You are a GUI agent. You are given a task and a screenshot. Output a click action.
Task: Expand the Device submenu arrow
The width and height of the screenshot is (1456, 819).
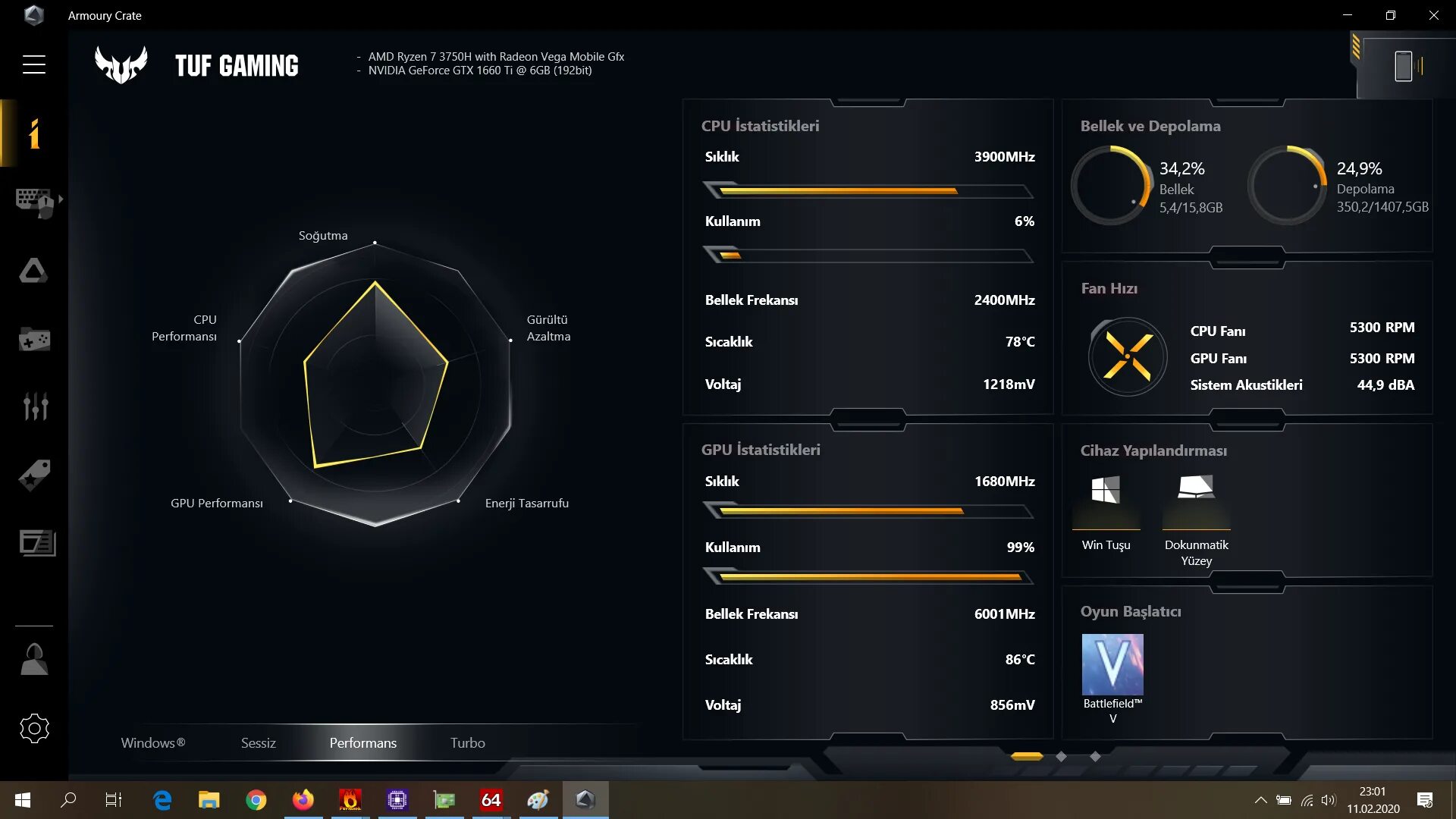coord(61,199)
